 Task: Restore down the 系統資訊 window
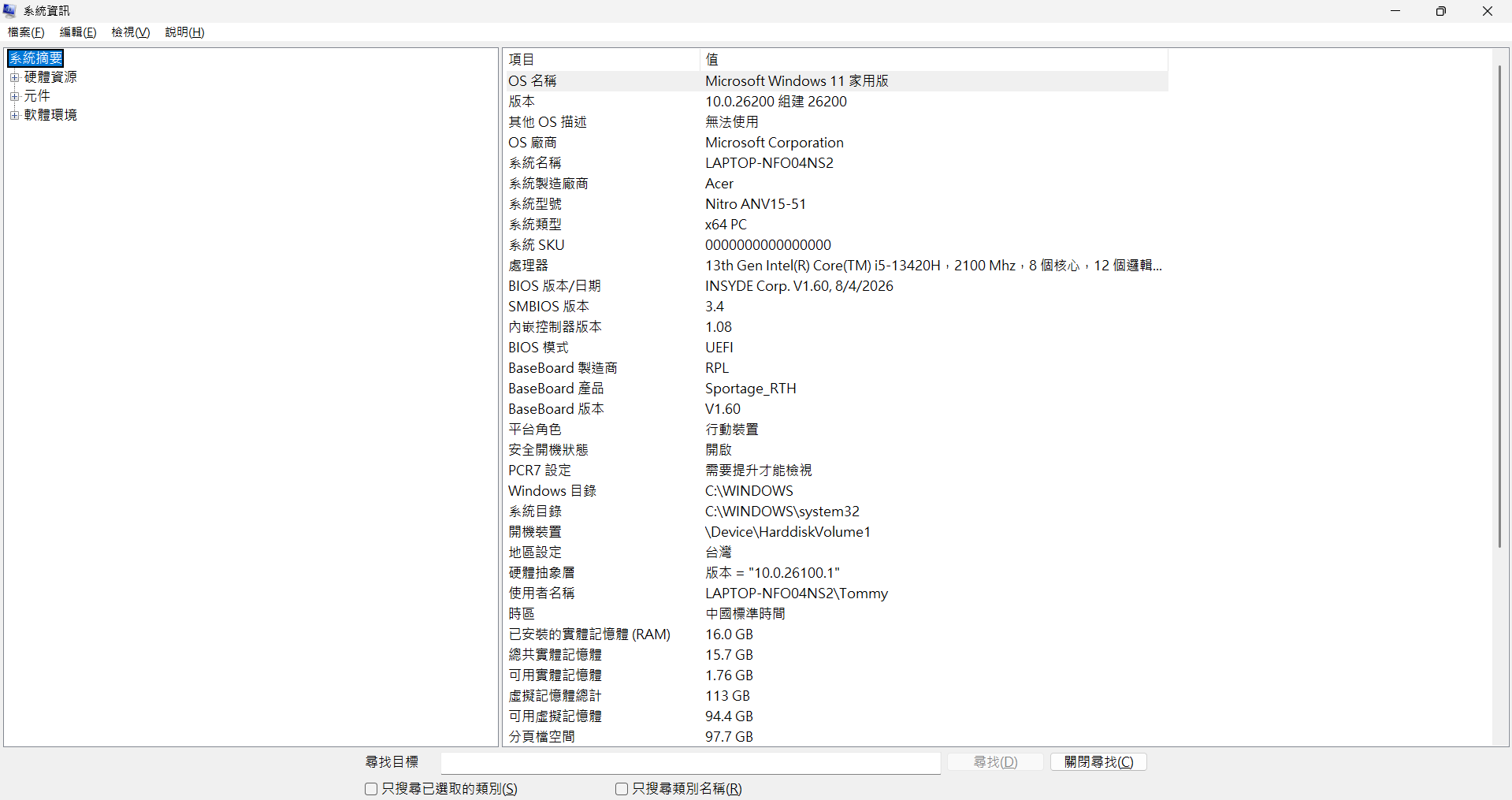tap(1441, 11)
